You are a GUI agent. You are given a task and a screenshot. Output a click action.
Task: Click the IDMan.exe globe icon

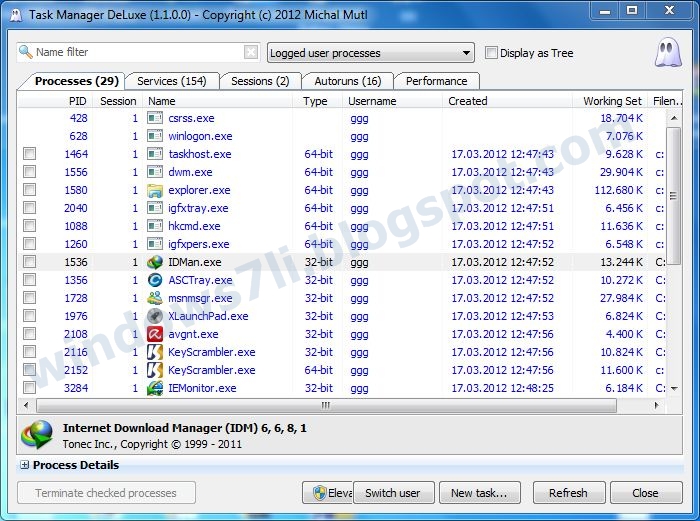click(155, 262)
